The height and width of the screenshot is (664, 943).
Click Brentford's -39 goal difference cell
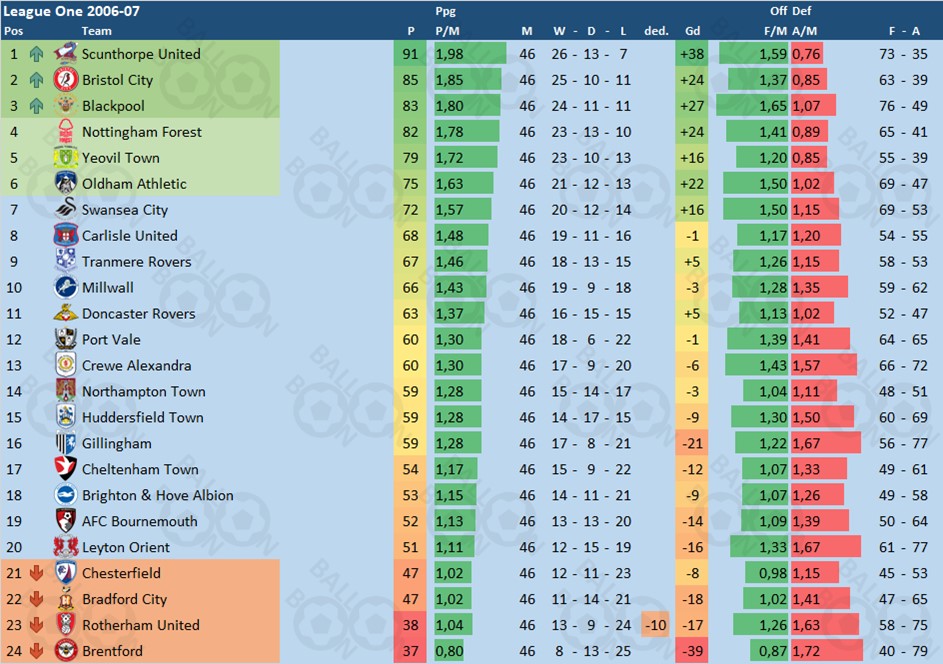[692, 651]
